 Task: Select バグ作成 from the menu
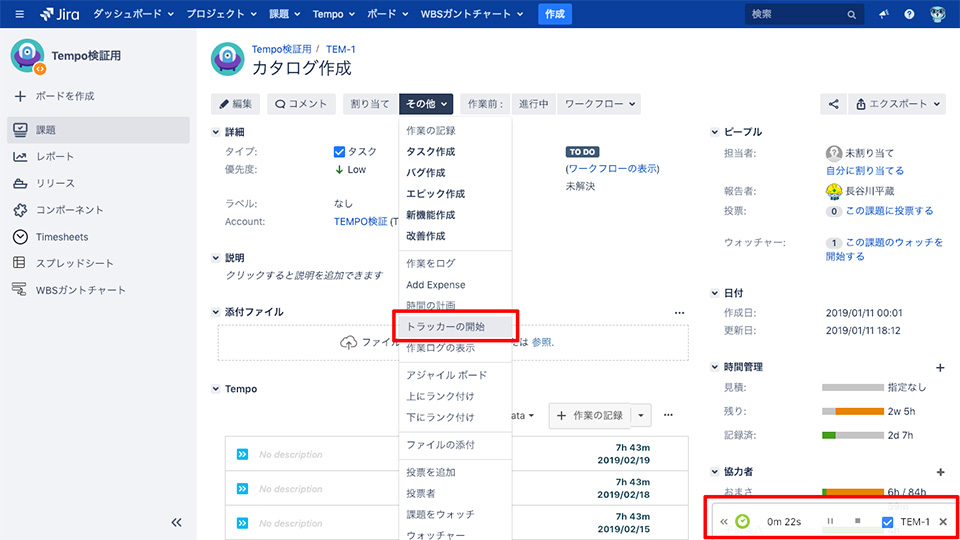(x=455, y=173)
